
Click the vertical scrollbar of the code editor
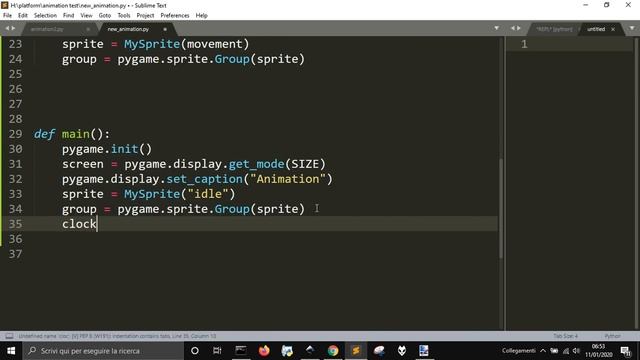pos(501,208)
